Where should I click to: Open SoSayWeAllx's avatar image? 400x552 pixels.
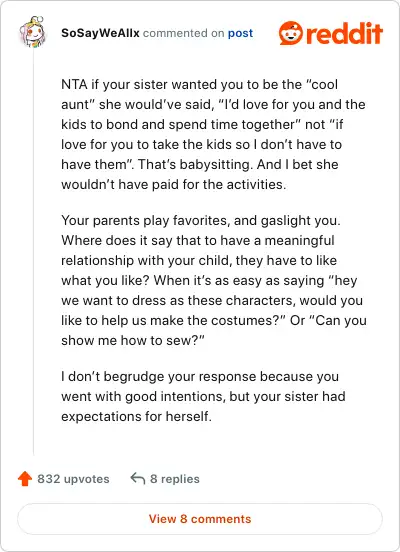[x=32, y=32]
